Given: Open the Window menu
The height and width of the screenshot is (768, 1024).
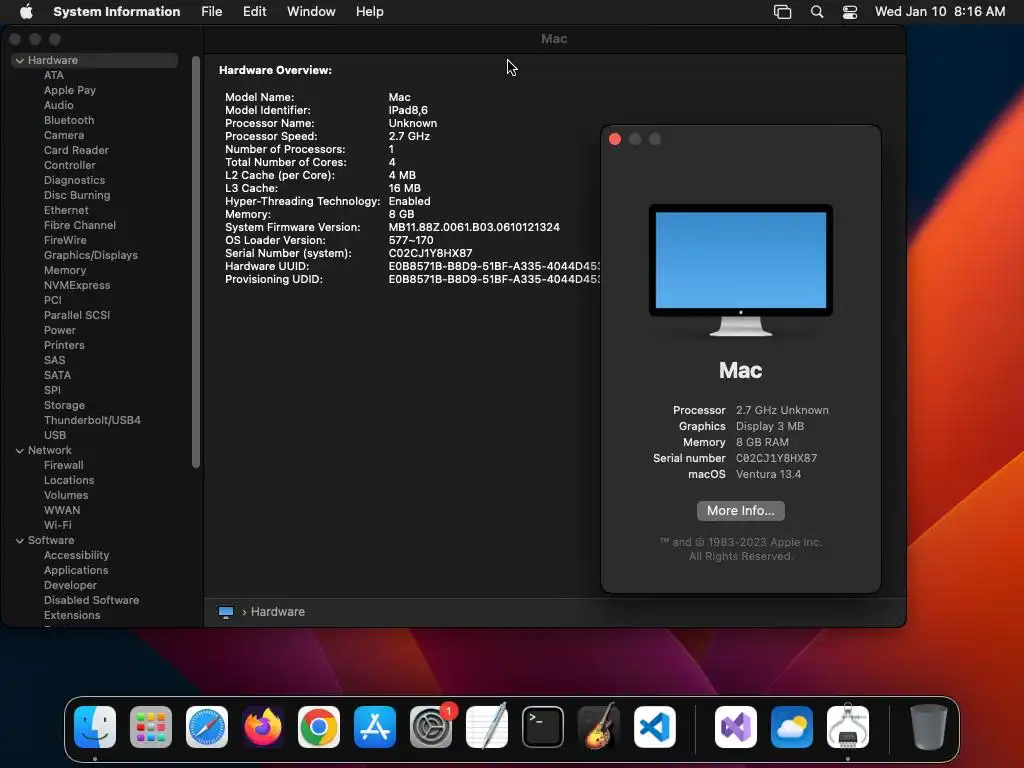Looking at the screenshot, I should coord(311,12).
